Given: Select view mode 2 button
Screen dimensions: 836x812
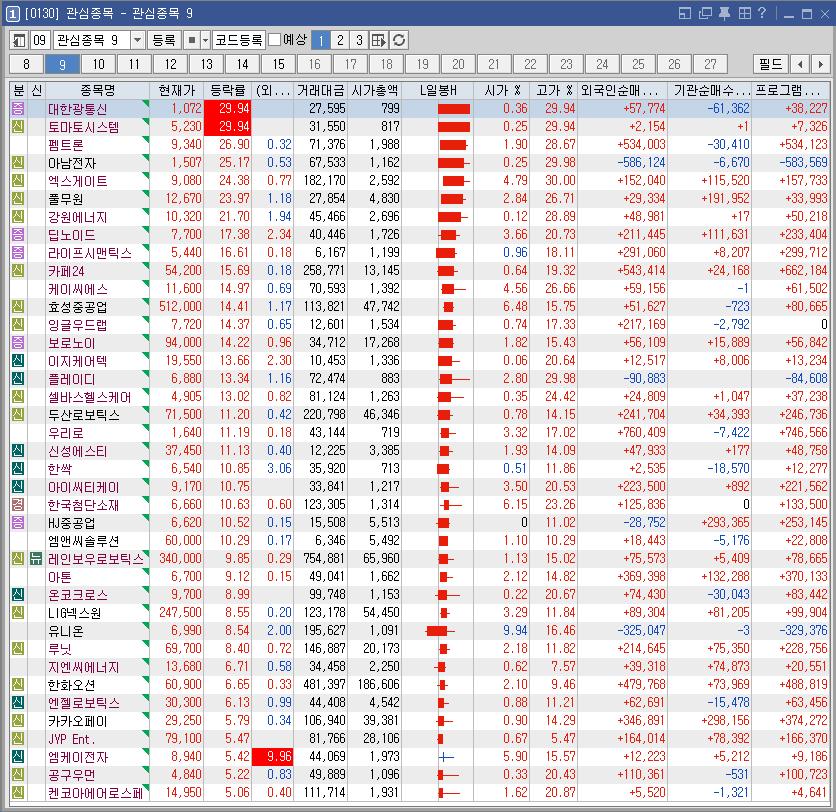Looking at the screenshot, I should (340, 40).
